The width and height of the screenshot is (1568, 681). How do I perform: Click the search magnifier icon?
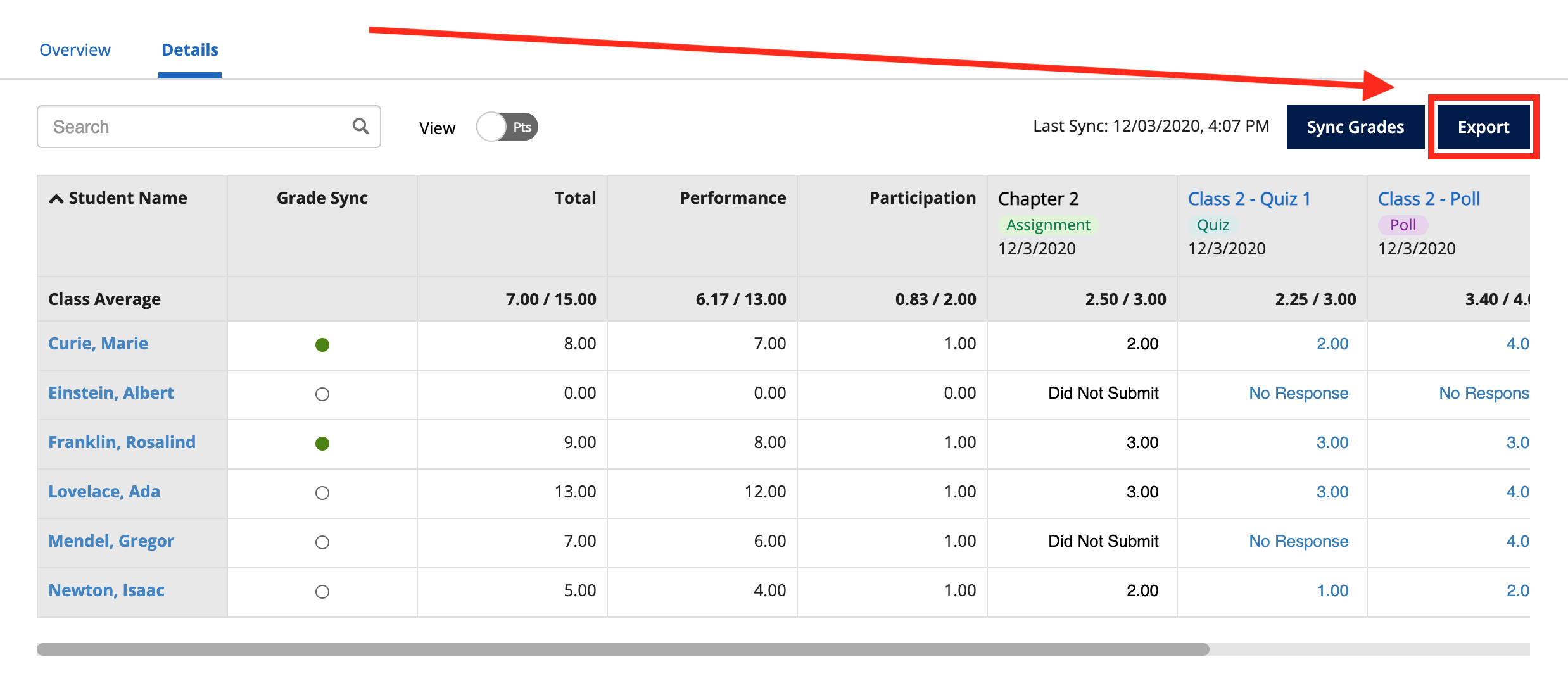pos(360,126)
